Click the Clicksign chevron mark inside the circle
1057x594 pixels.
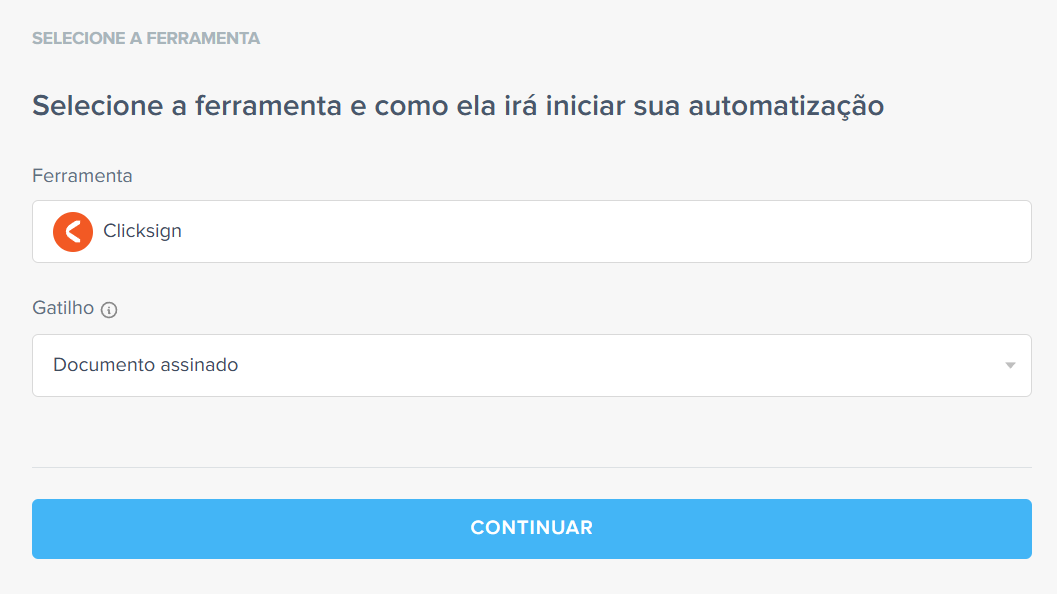click(x=71, y=231)
